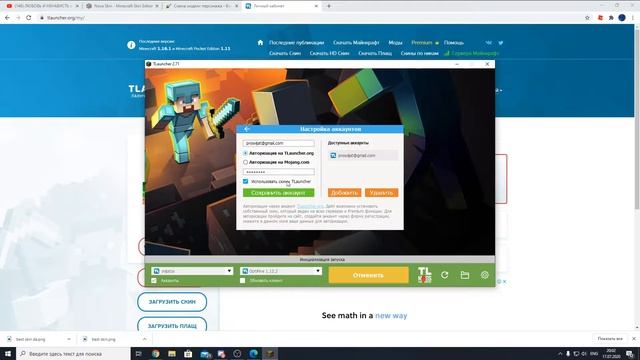This screenshot has width=640, height=360.
Task: Open the browser extensions puzzle icon
Action: (611, 18)
